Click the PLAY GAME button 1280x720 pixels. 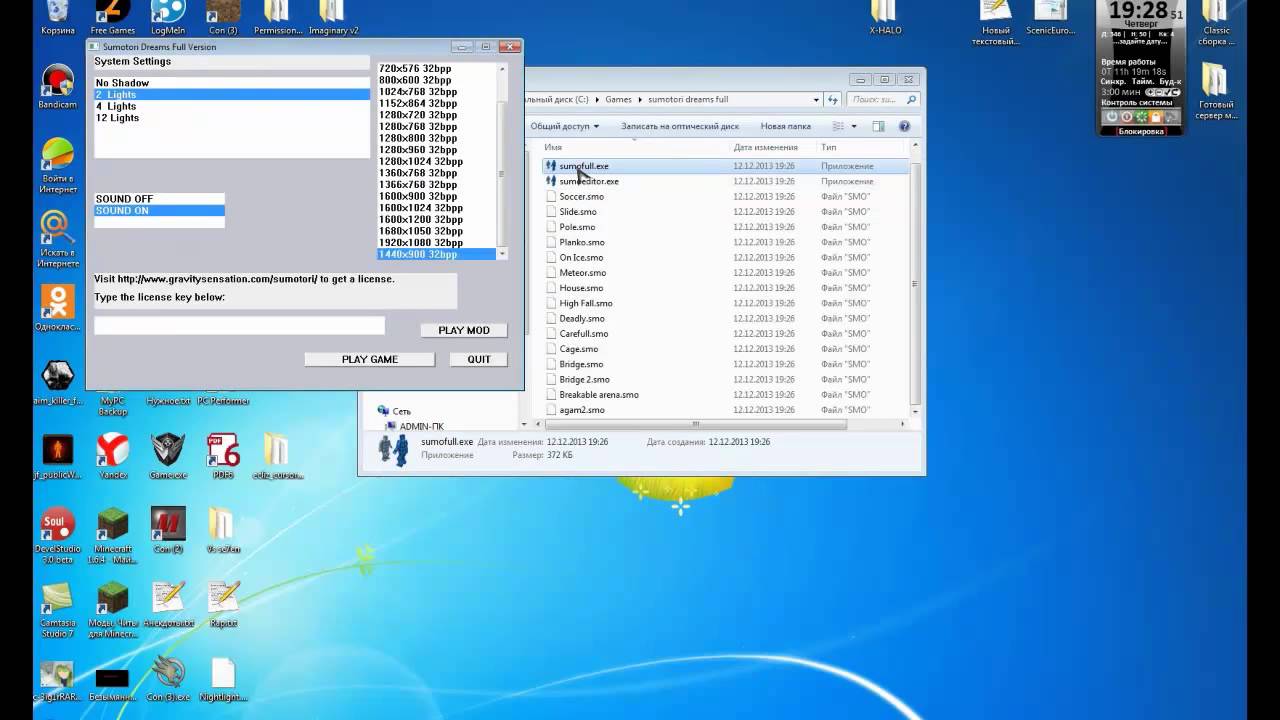[x=370, y=359]
